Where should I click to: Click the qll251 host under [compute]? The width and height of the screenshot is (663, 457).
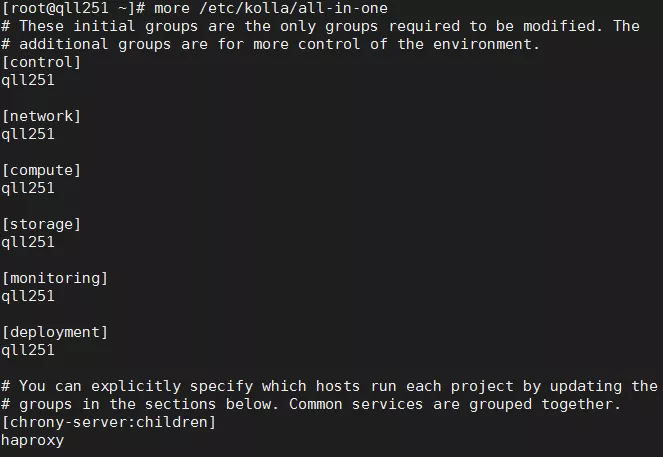[x=28, y=188]
